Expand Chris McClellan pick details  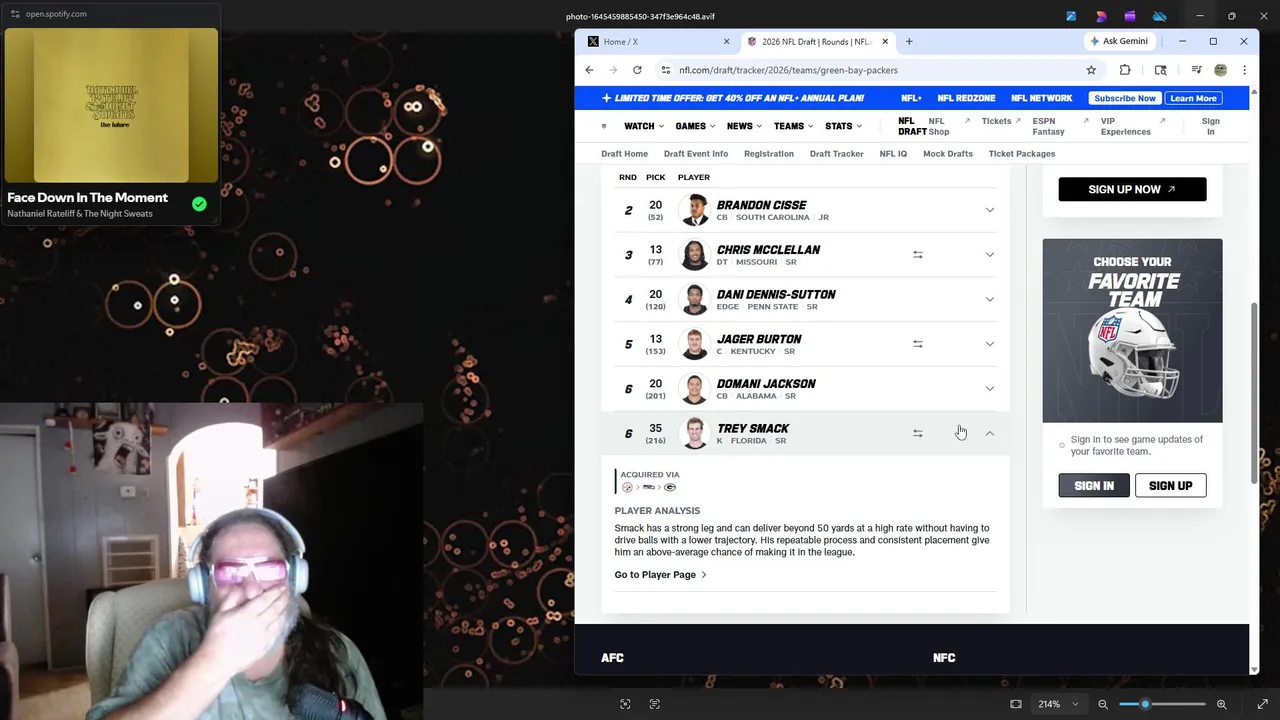click(x=989, y=255)
